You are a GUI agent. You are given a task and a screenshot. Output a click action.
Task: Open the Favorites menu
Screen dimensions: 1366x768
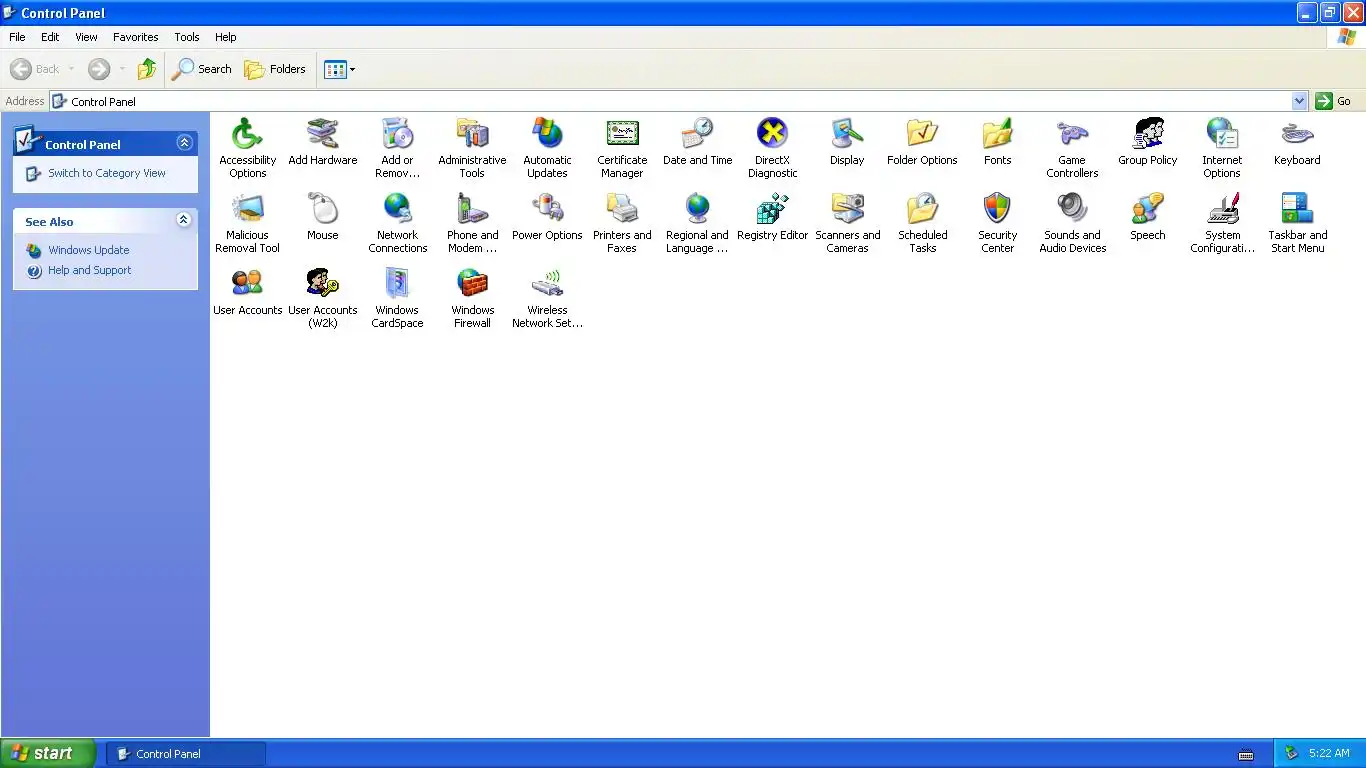136,37
